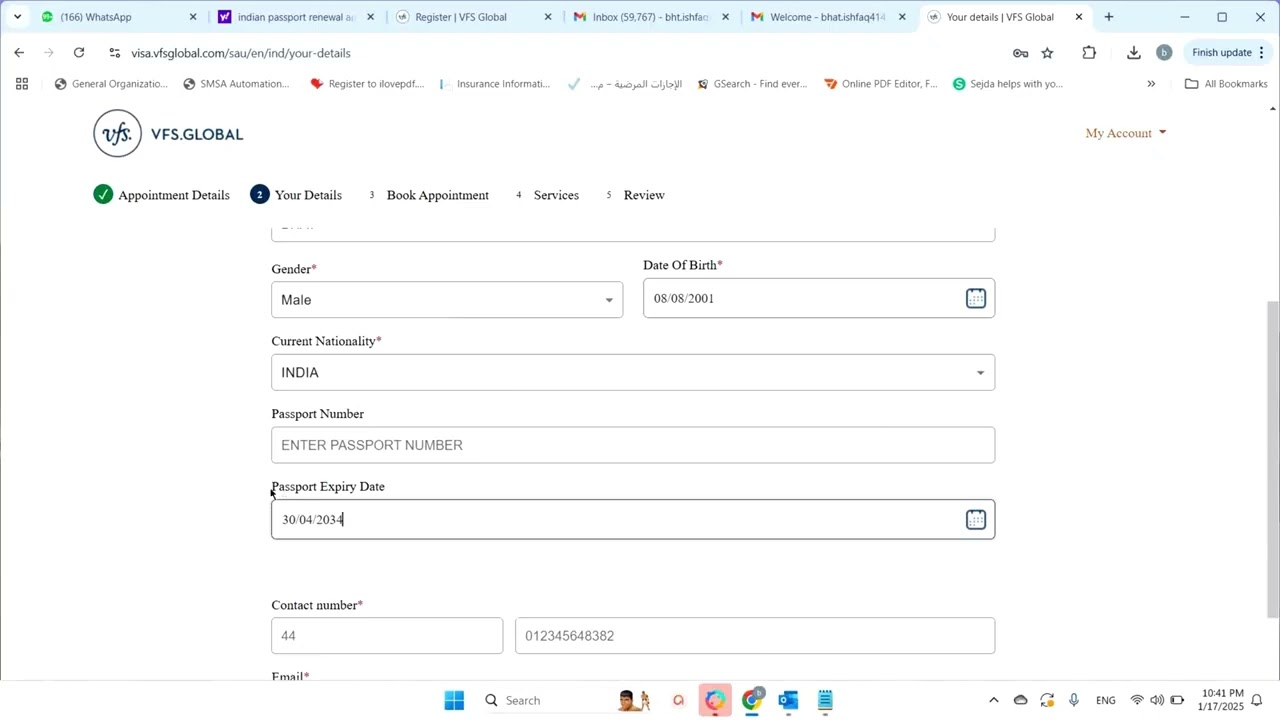Open a new browser tab
This screenshot has height=720, width=1280.
click(x=1108, y=17)
